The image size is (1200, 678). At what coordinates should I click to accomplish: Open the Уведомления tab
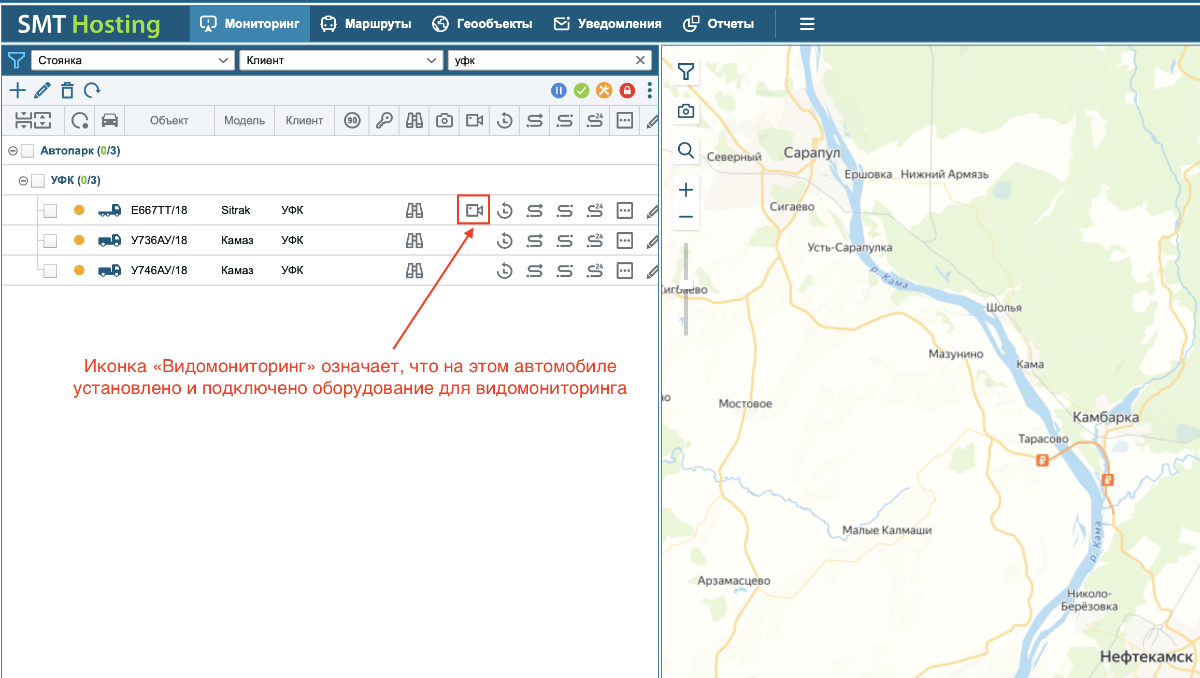coord(607,23)
